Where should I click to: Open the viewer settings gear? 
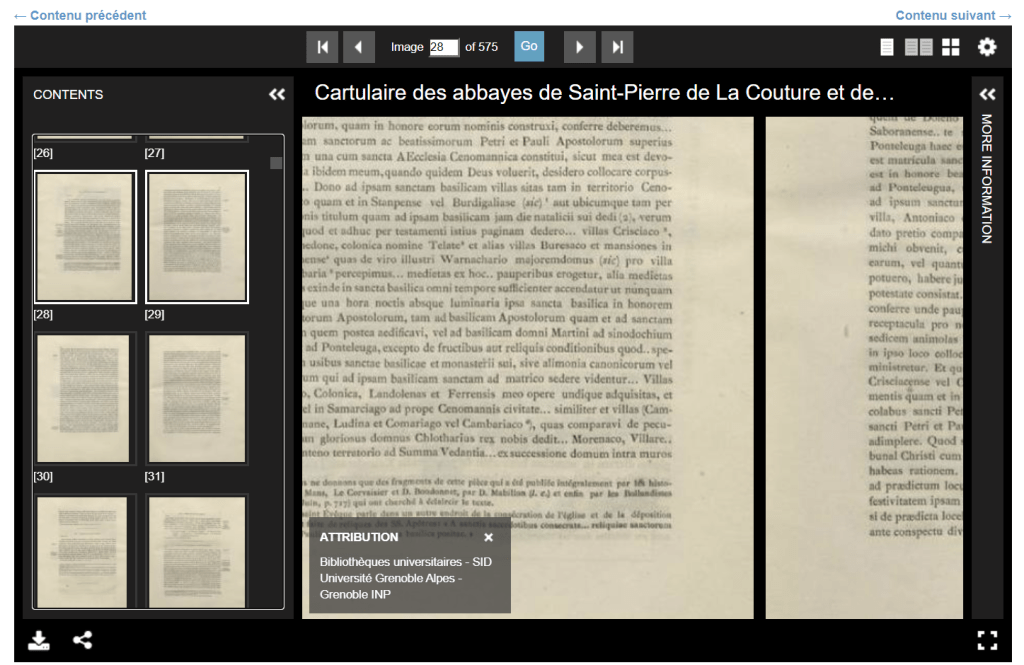tap(987, 47)
